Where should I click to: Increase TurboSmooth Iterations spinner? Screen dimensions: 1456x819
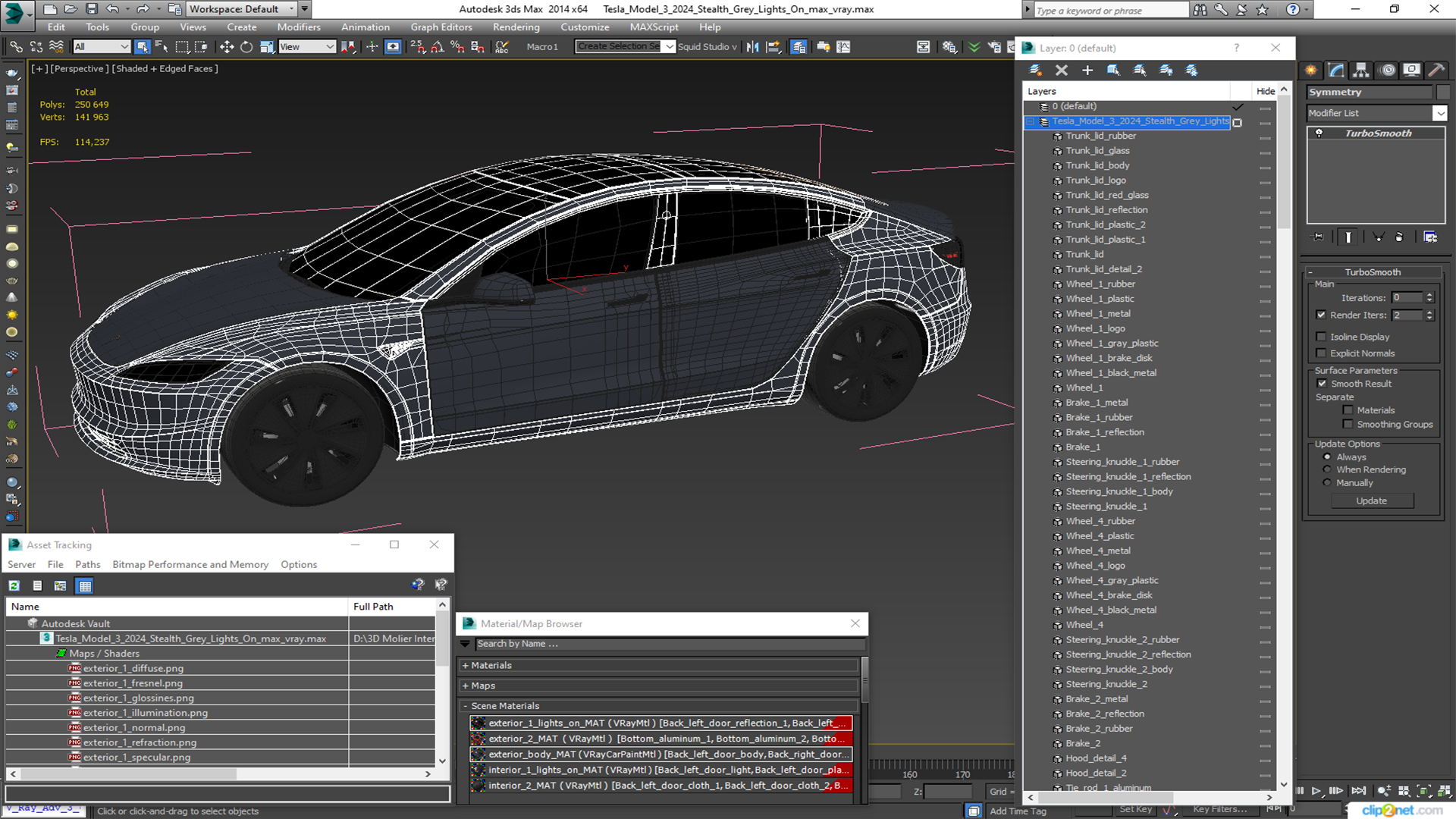[1429, 295]
